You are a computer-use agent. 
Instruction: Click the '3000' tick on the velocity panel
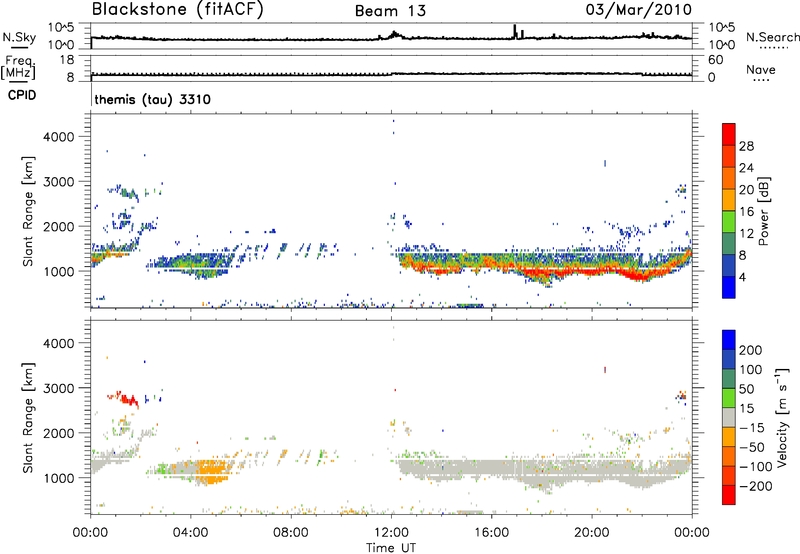point(58,388)
